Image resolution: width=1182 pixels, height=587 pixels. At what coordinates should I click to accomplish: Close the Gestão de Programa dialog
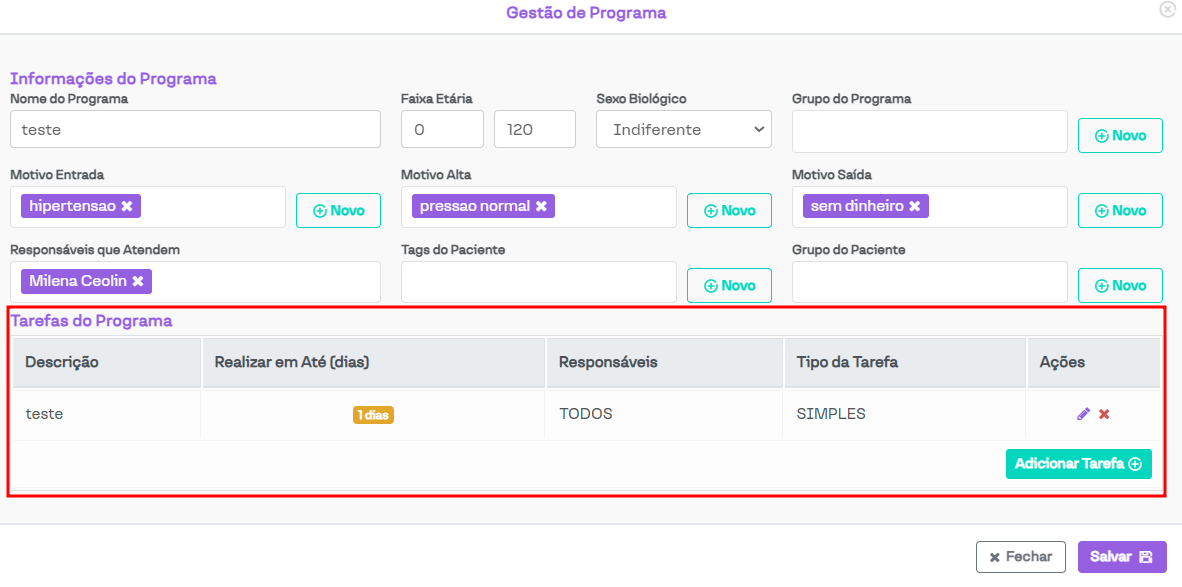(1166, 9)
